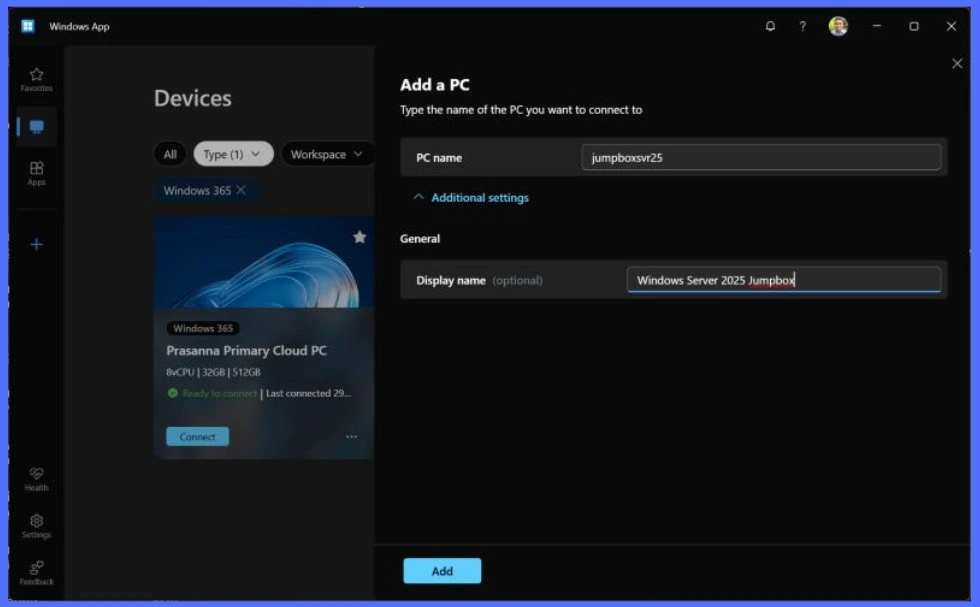Maximize the Windows App window
Image resolution: width=980 pixels, height=607 pixels.
coord(914,26)
